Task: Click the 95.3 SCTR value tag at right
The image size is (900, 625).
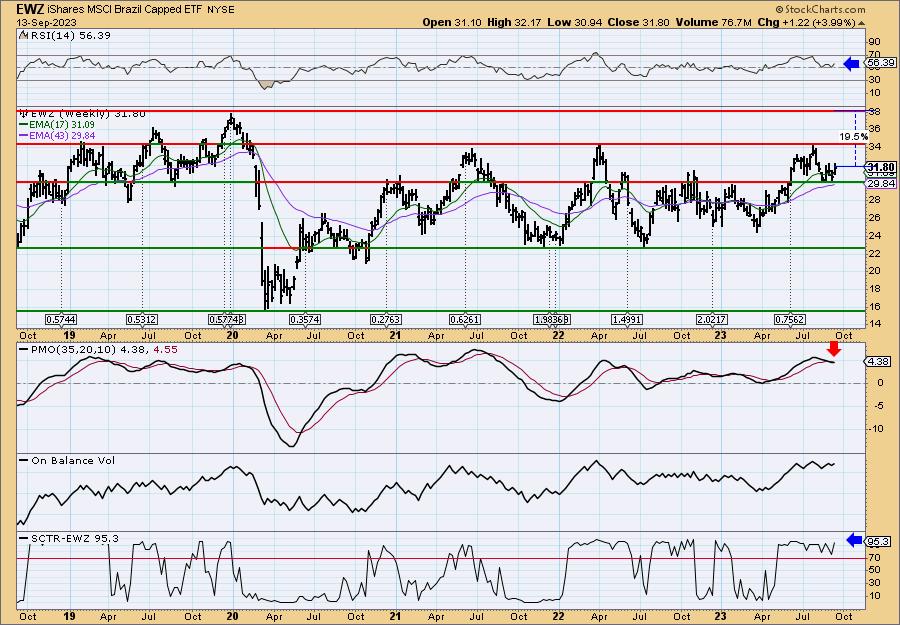Action: pos(880,542)
